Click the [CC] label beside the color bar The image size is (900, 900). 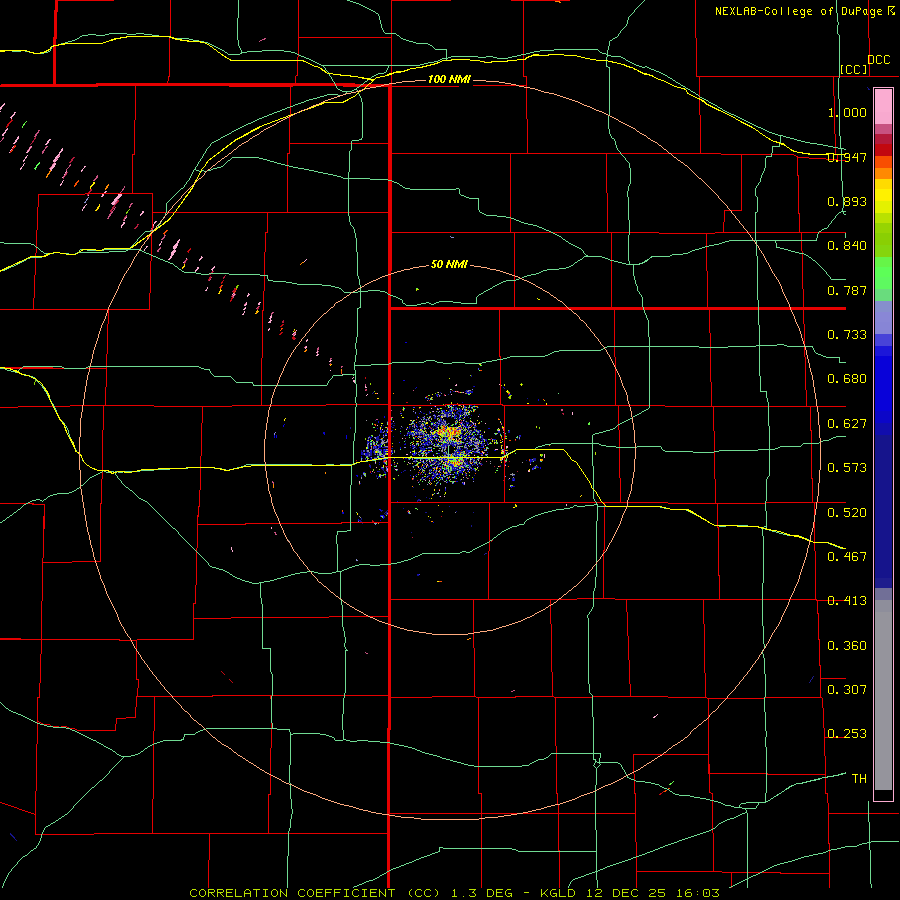click(853, 69)
